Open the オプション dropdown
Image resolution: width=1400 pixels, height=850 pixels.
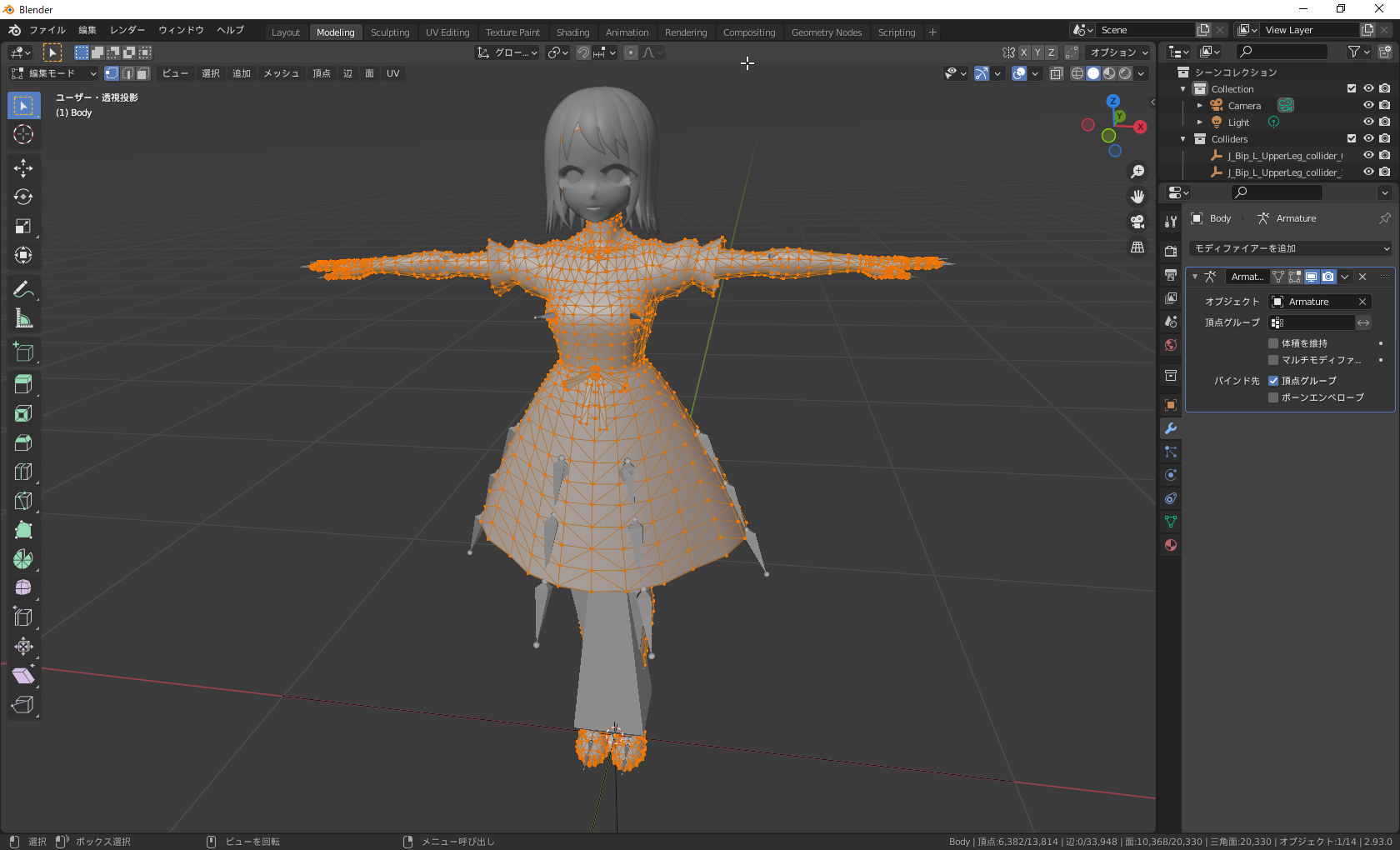coord(1117,52)
